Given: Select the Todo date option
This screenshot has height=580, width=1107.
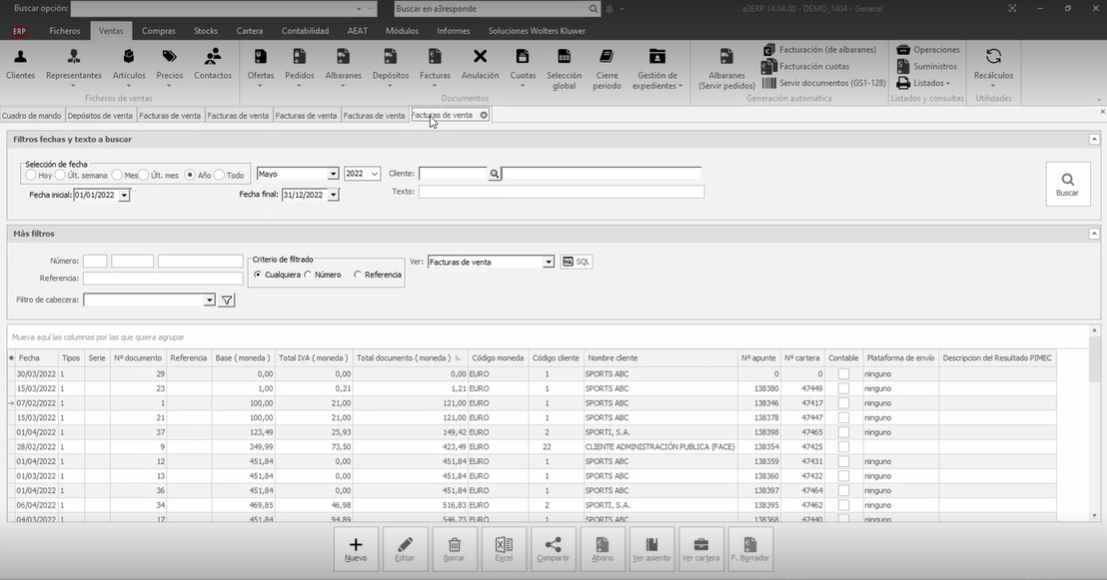Looking at the screenshot, I should [x=219, y=175].
